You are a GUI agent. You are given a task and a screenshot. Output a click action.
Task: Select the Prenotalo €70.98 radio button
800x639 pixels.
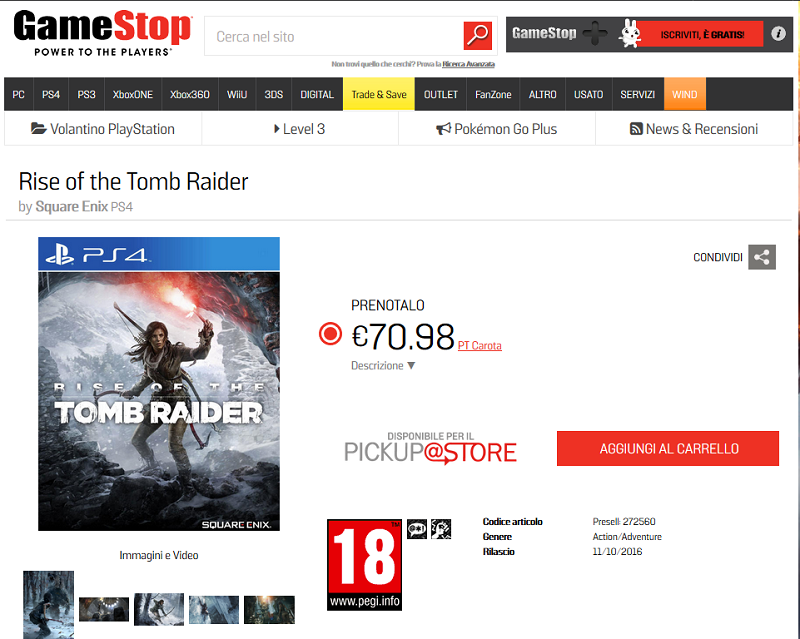click(x=330, y=334)
